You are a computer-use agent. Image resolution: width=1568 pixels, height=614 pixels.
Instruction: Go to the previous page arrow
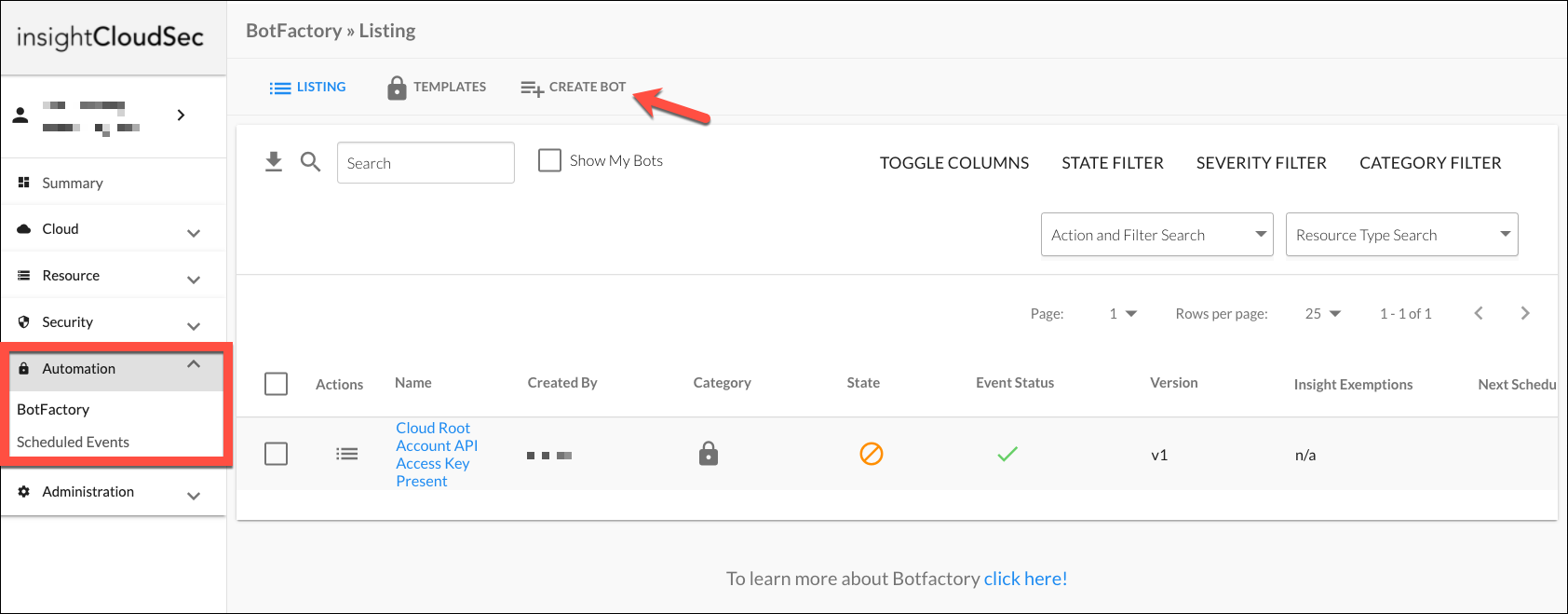[x=1479, y=313]
